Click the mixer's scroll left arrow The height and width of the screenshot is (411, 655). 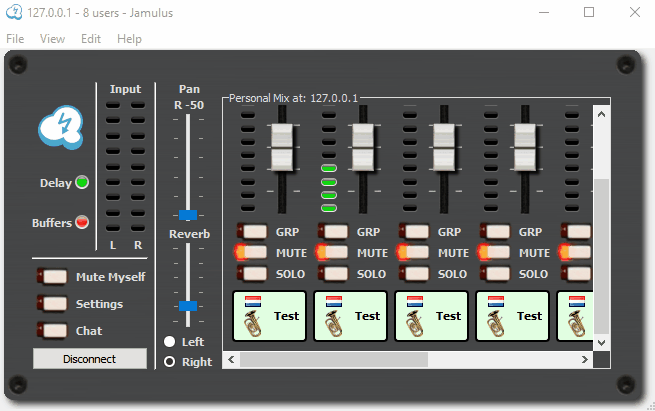pyautogui.click(x=231, y=360)
